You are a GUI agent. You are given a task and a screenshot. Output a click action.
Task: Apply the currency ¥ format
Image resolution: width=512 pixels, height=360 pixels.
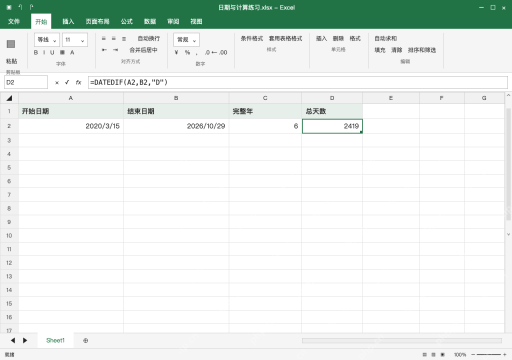tap(176, 52)
